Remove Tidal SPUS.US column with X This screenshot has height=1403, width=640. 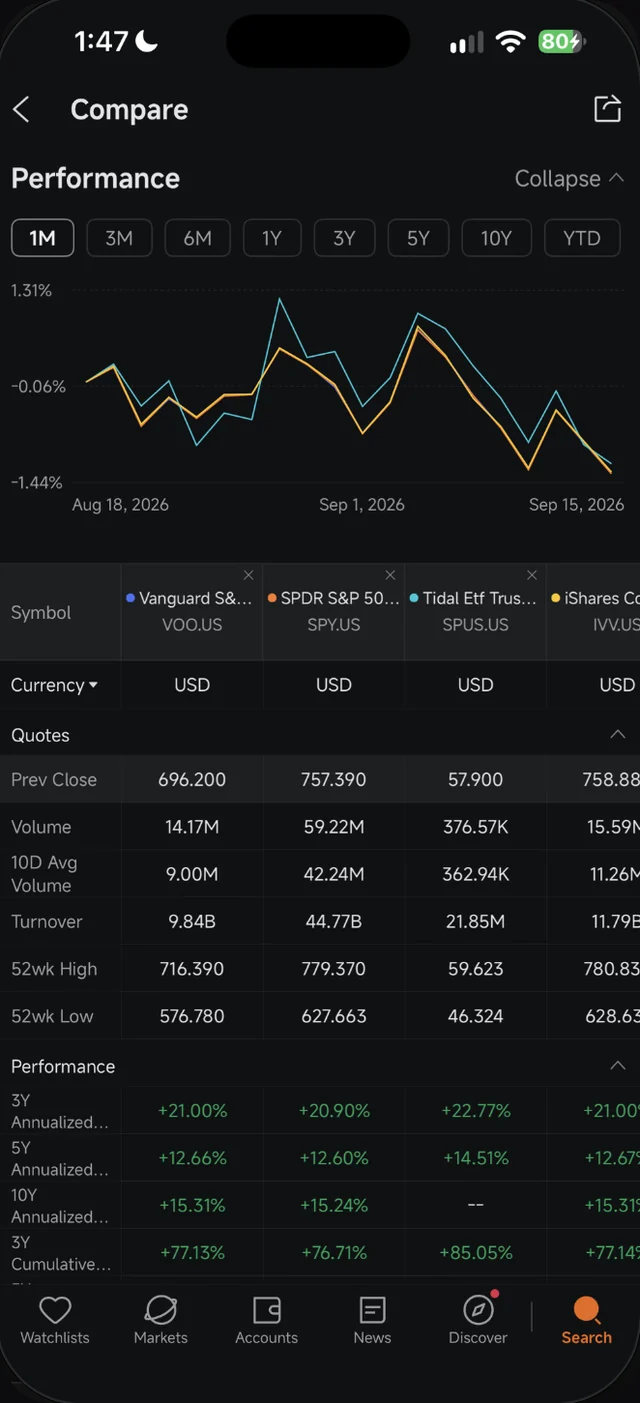532,575
